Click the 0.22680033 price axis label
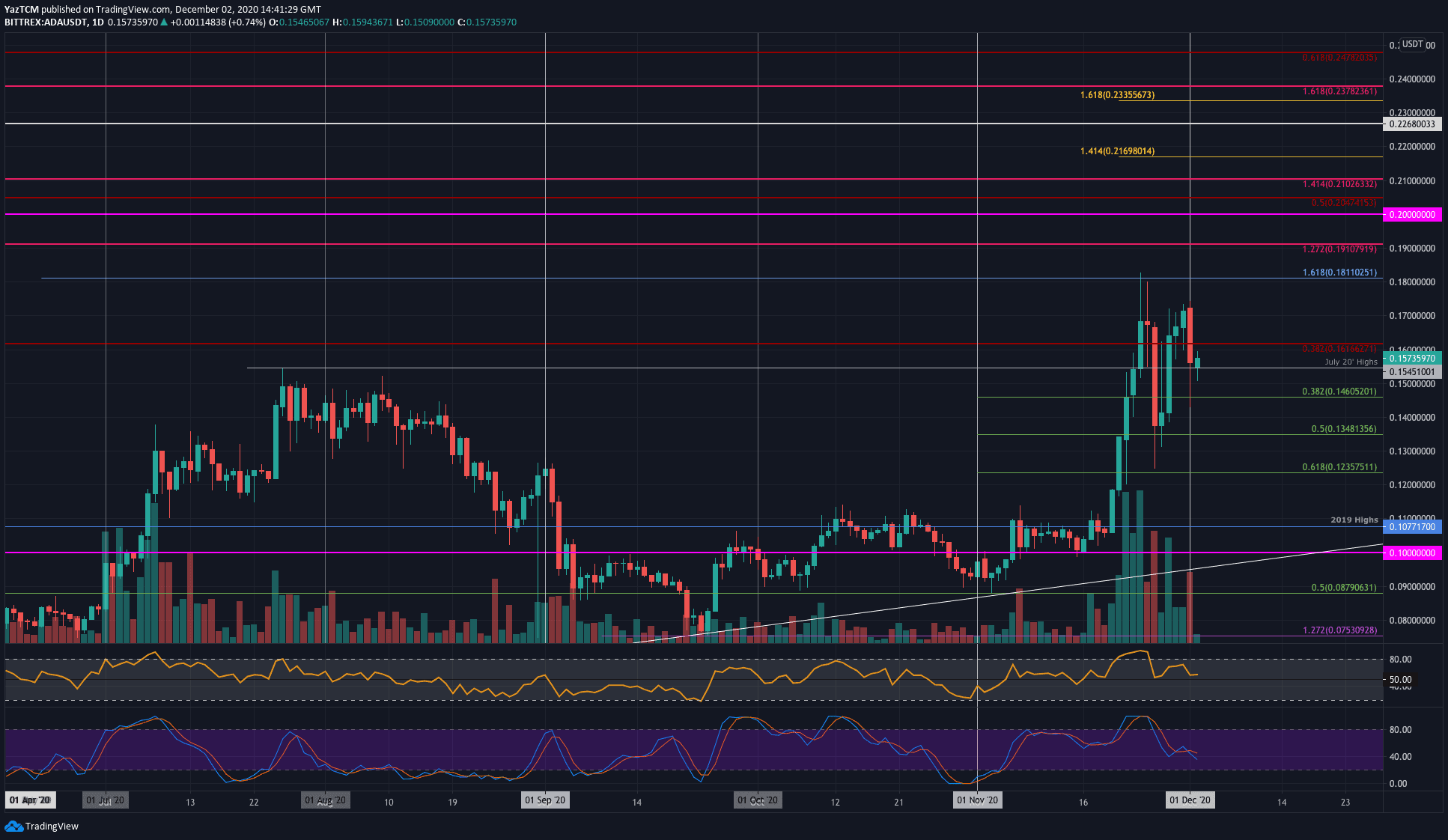The width and height of the screenshot is (1448, 840). click(x=1412, y=124)
